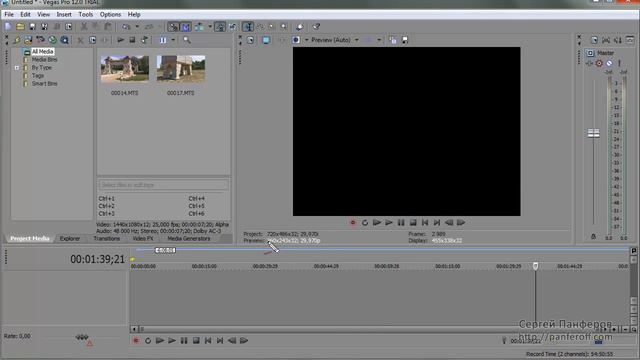Click the Paste icon in main toolbar
The height and width of the screenshot is (360, 640).
108,27
